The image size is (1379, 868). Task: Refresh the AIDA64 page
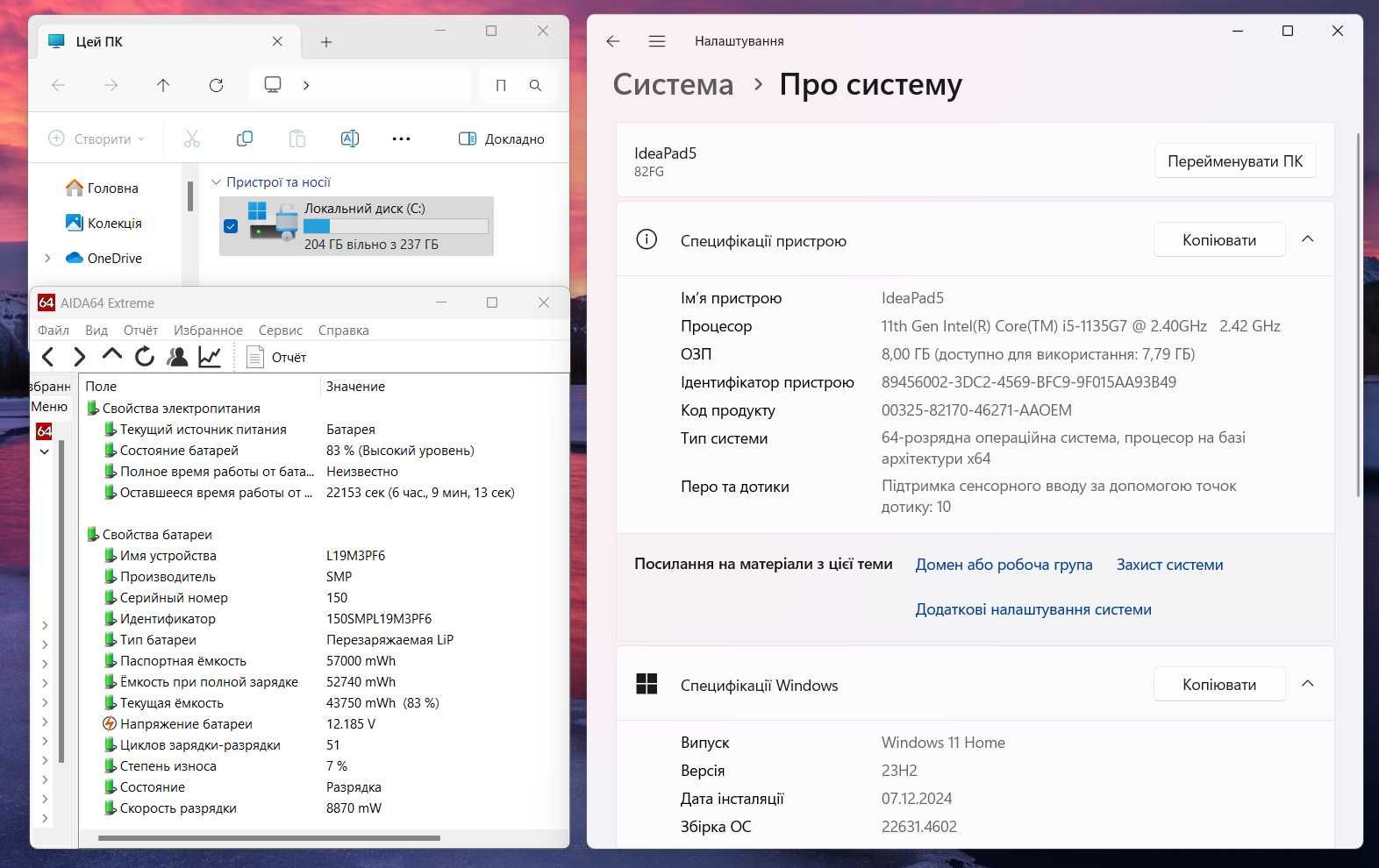[145, 357]
